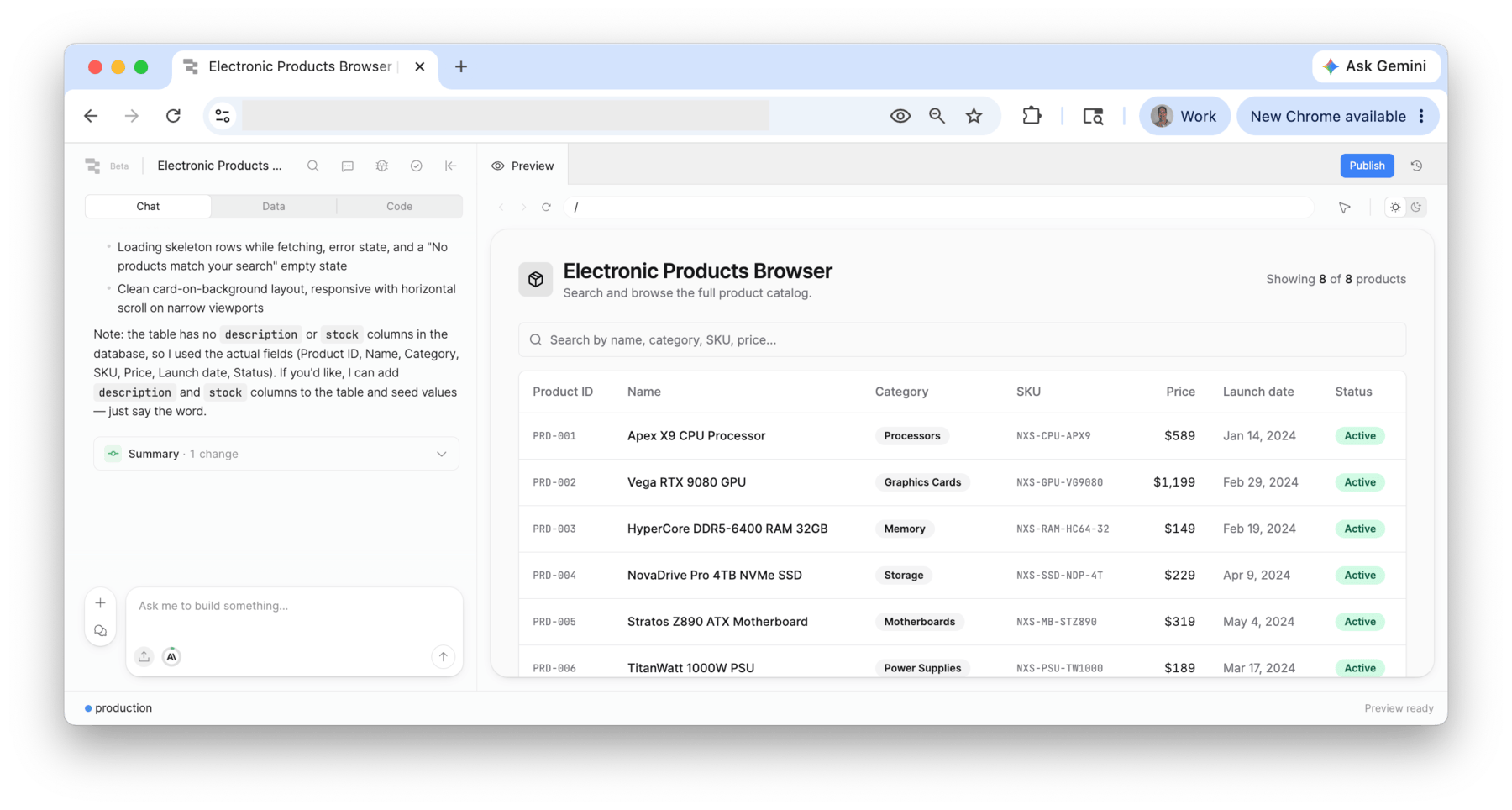Click the upload attachment icon in chat box
1512x810 pixels.
pos(144,656)
